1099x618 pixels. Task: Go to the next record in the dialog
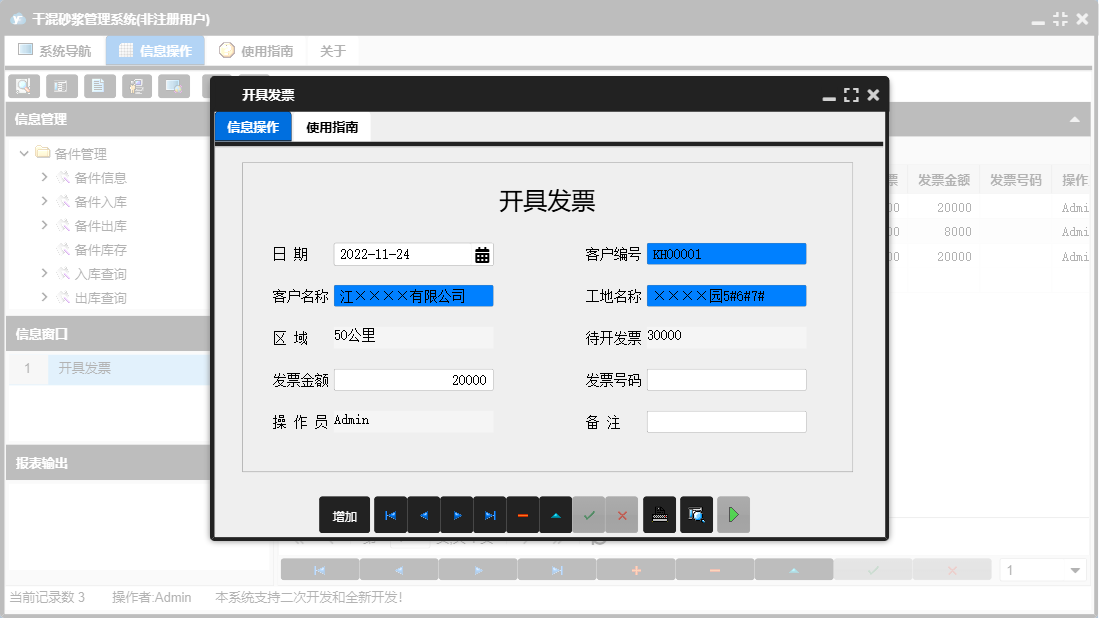(459, 514)
